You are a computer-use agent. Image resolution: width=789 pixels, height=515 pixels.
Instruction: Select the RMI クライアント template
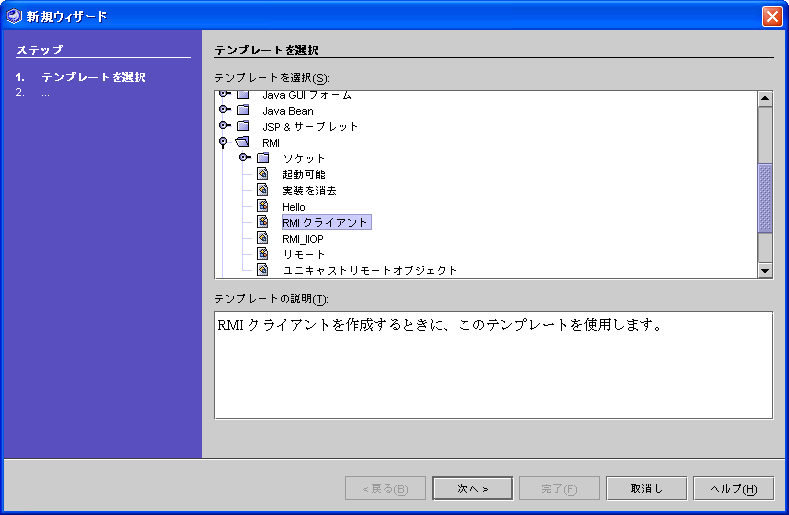point(325,223)
